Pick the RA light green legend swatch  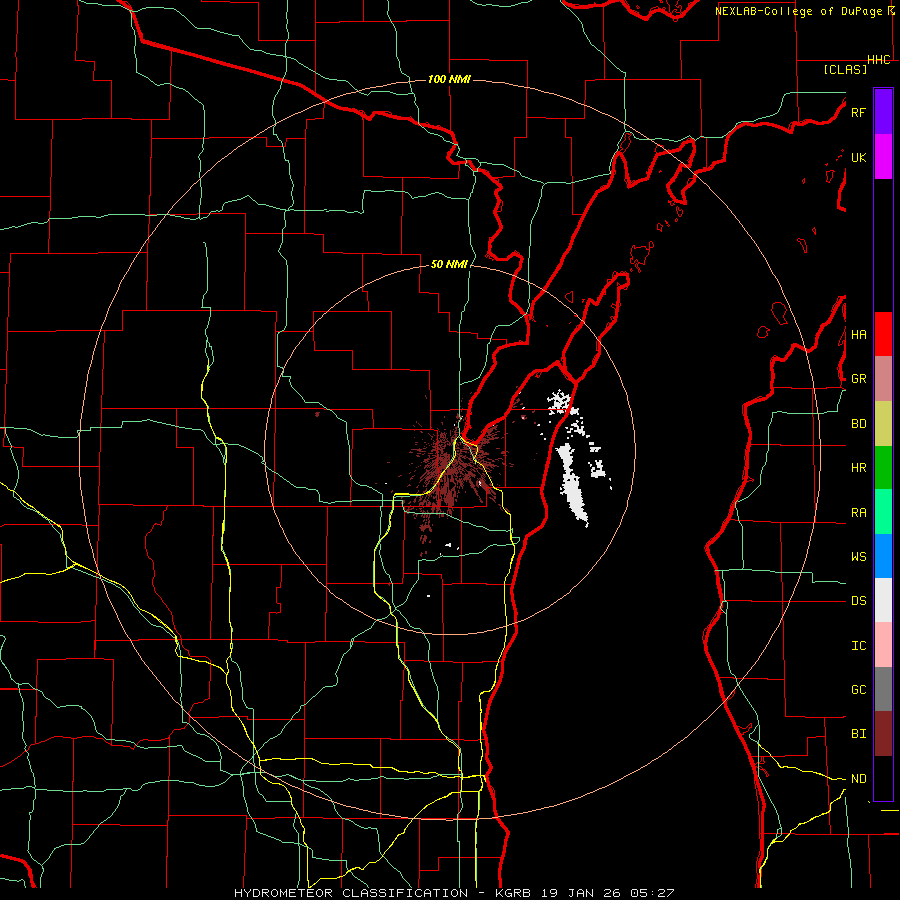(x=883, y=512)
